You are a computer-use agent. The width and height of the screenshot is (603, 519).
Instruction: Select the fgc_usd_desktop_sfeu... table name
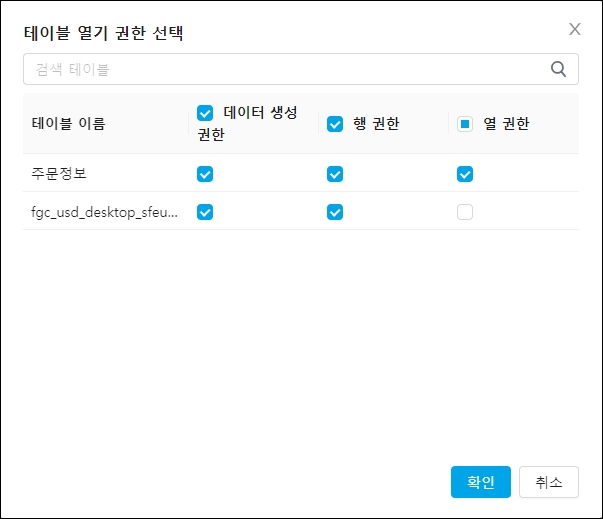[x=105, y=212]
